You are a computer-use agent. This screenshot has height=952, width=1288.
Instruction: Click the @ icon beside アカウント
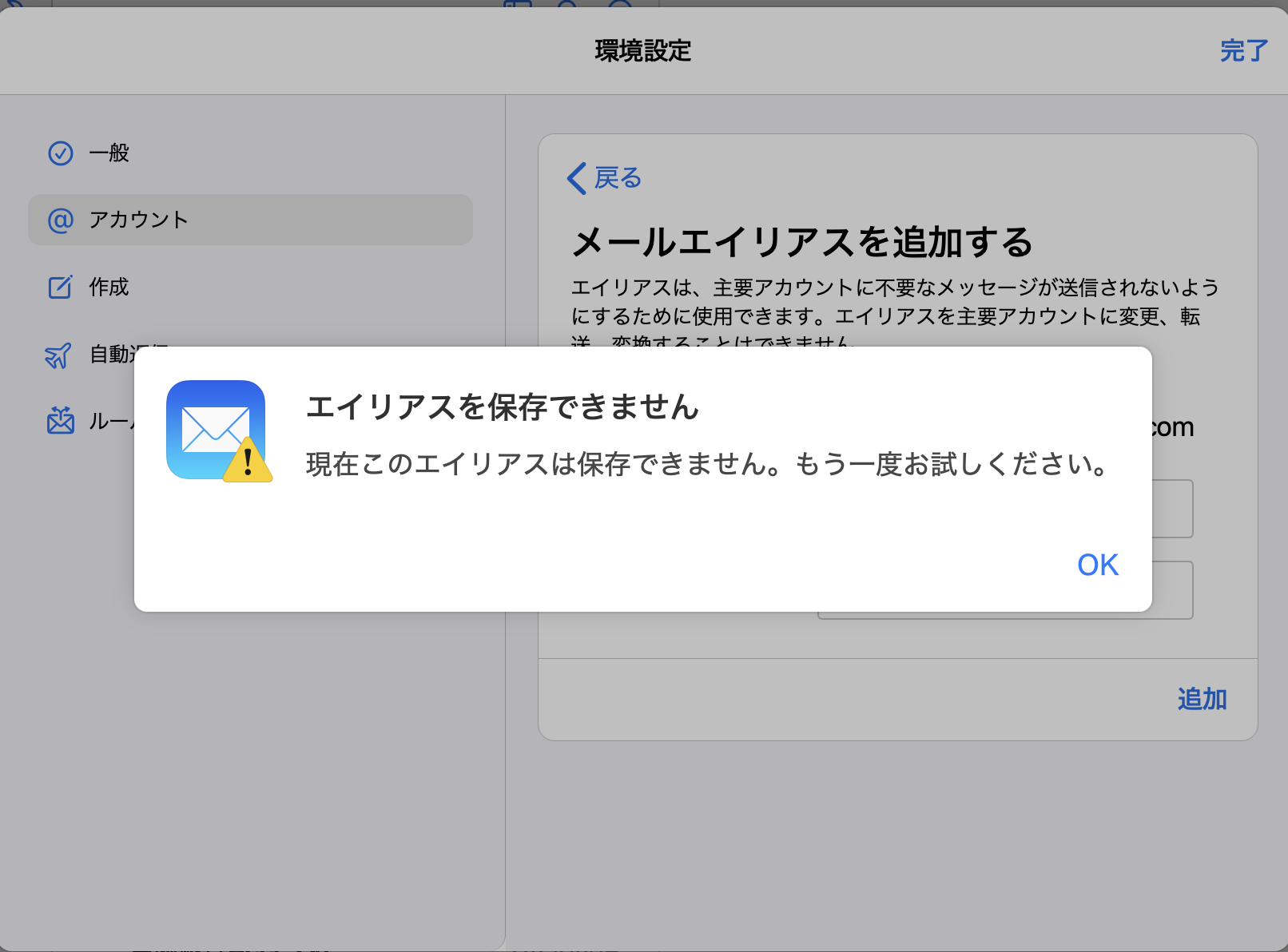click(61, 220)
